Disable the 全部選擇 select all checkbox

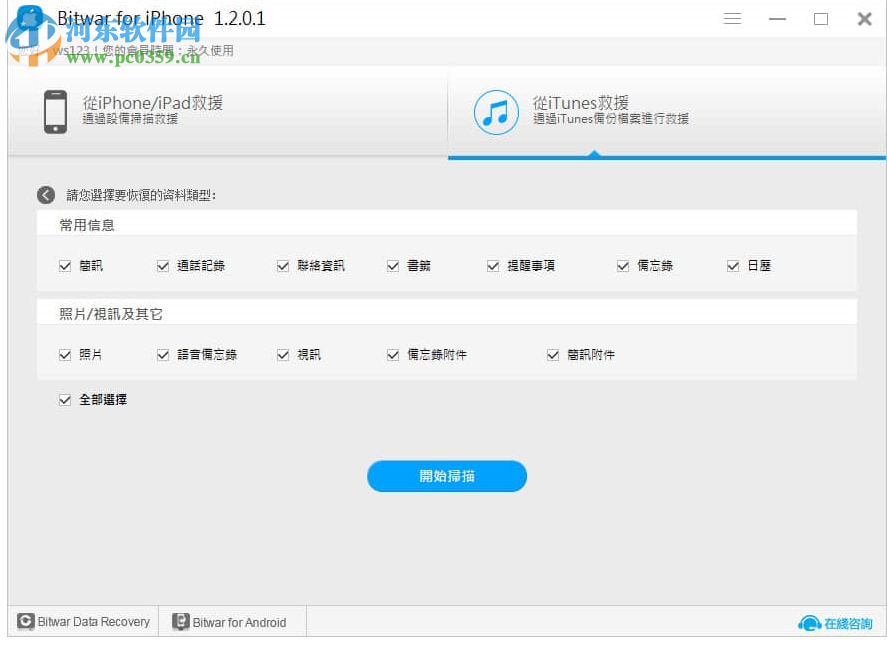tap(64, 399)
